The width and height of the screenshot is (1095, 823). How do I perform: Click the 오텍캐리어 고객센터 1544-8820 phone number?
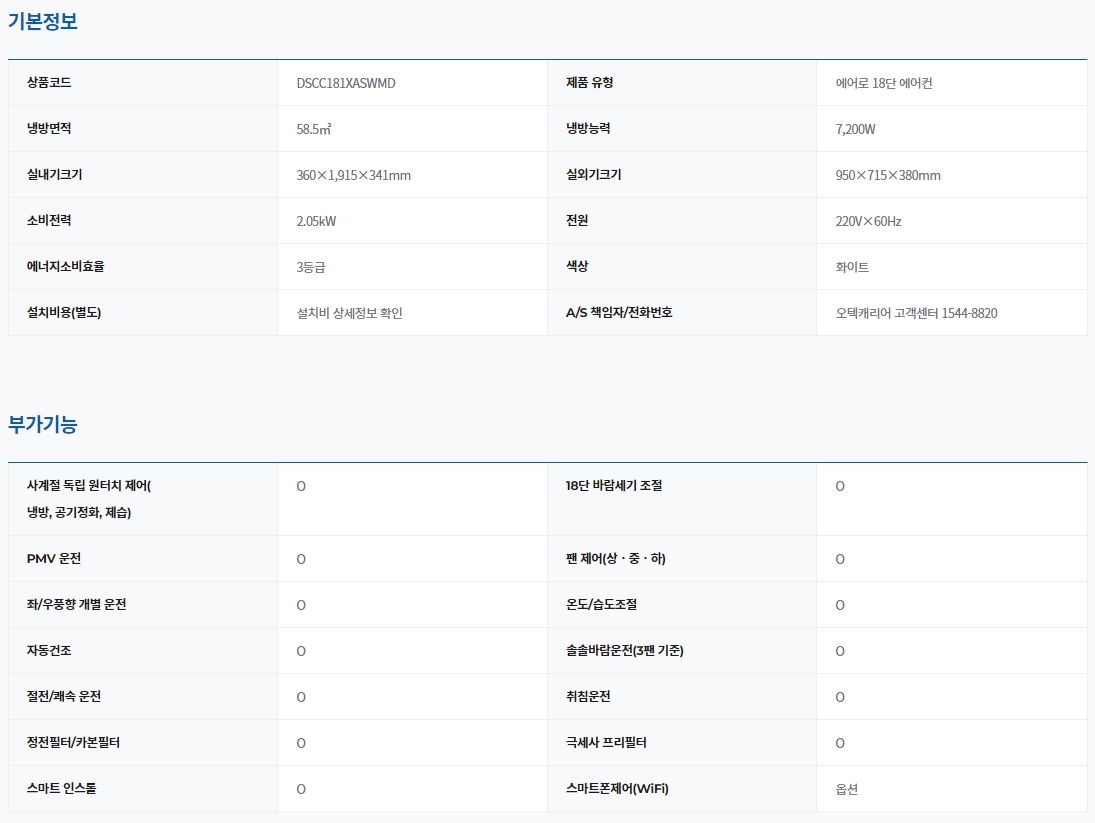[916, 313]
